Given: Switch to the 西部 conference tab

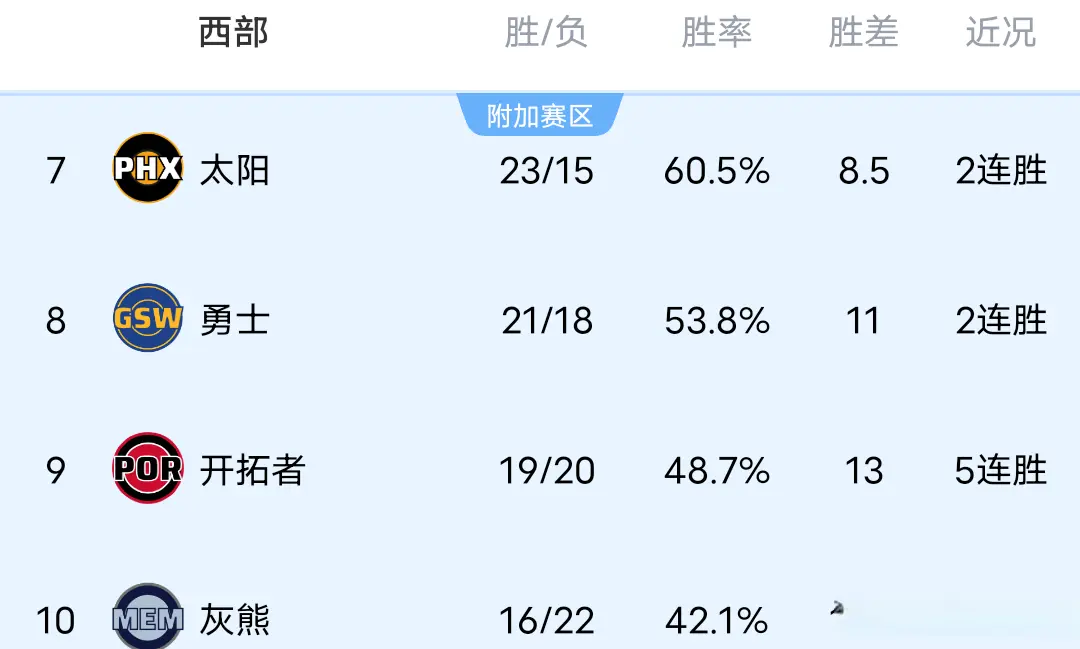Looking at the screenshot, I should 234,33.
